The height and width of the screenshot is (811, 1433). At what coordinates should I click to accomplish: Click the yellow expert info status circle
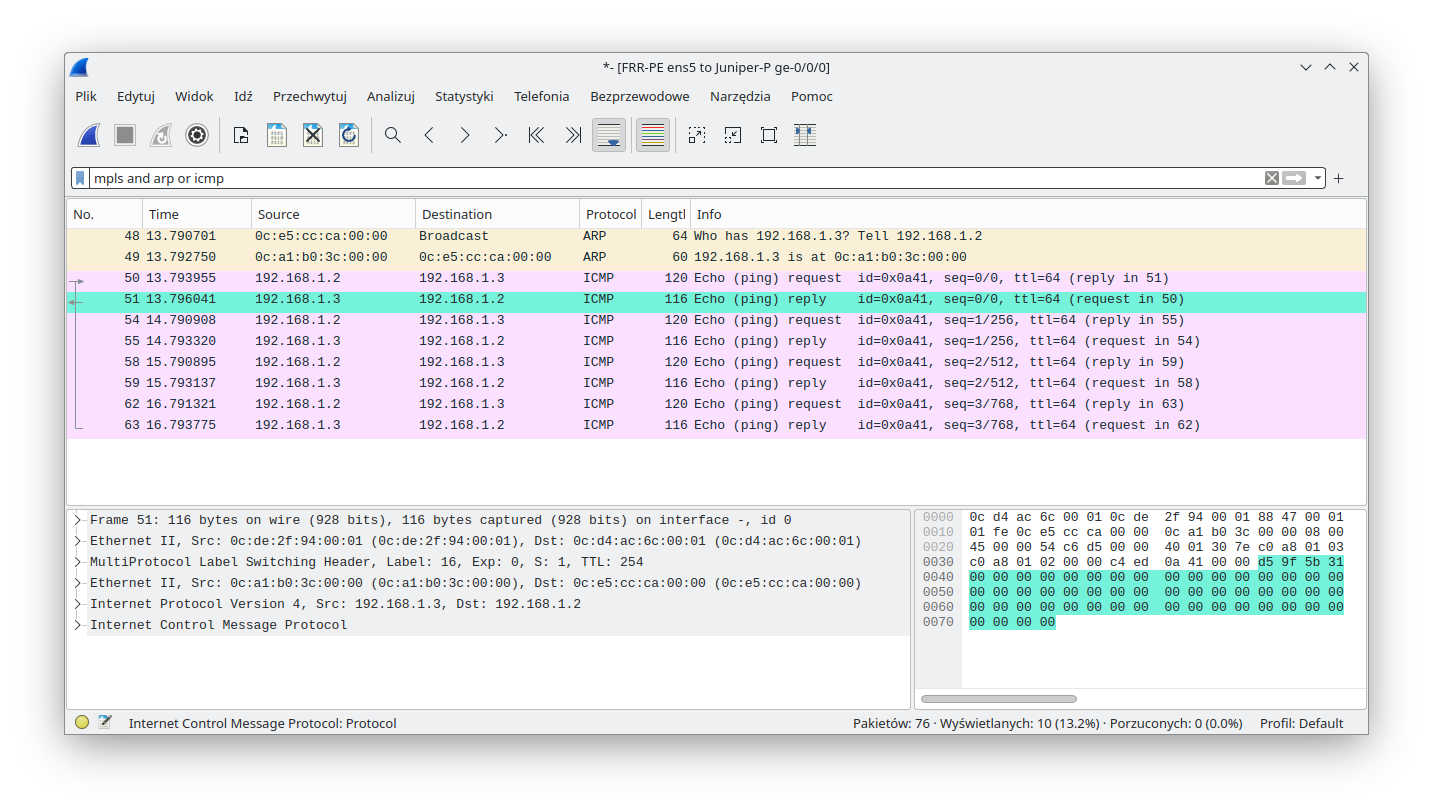82,722
